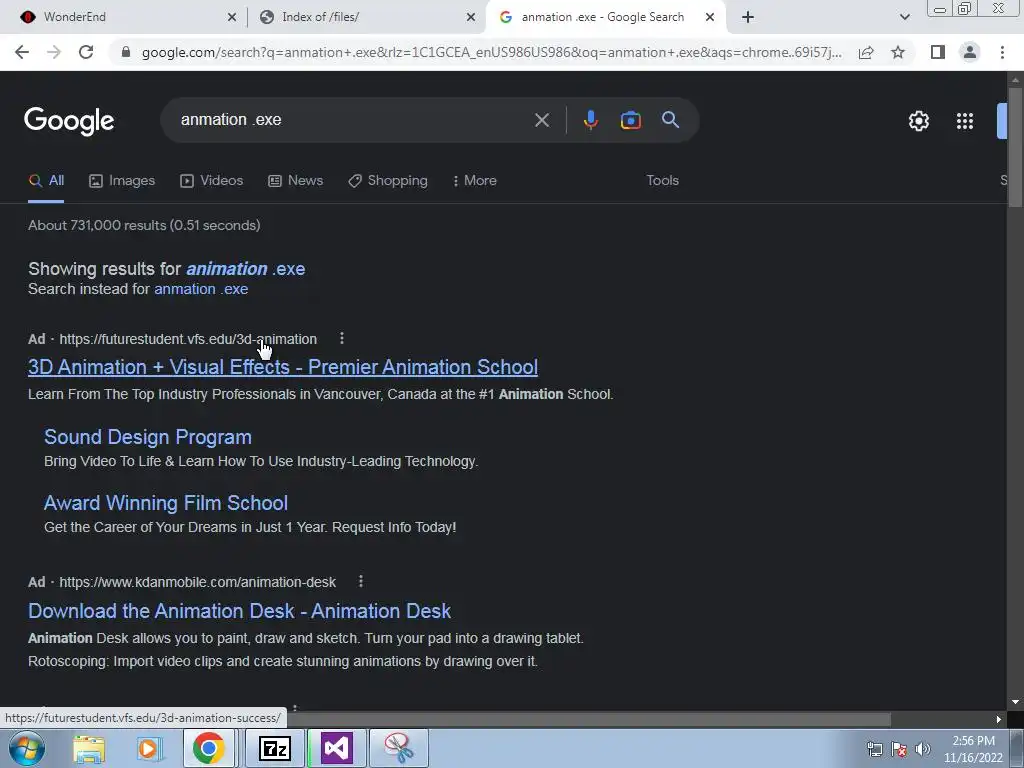Start voice search with microphone

pos(590,120)
